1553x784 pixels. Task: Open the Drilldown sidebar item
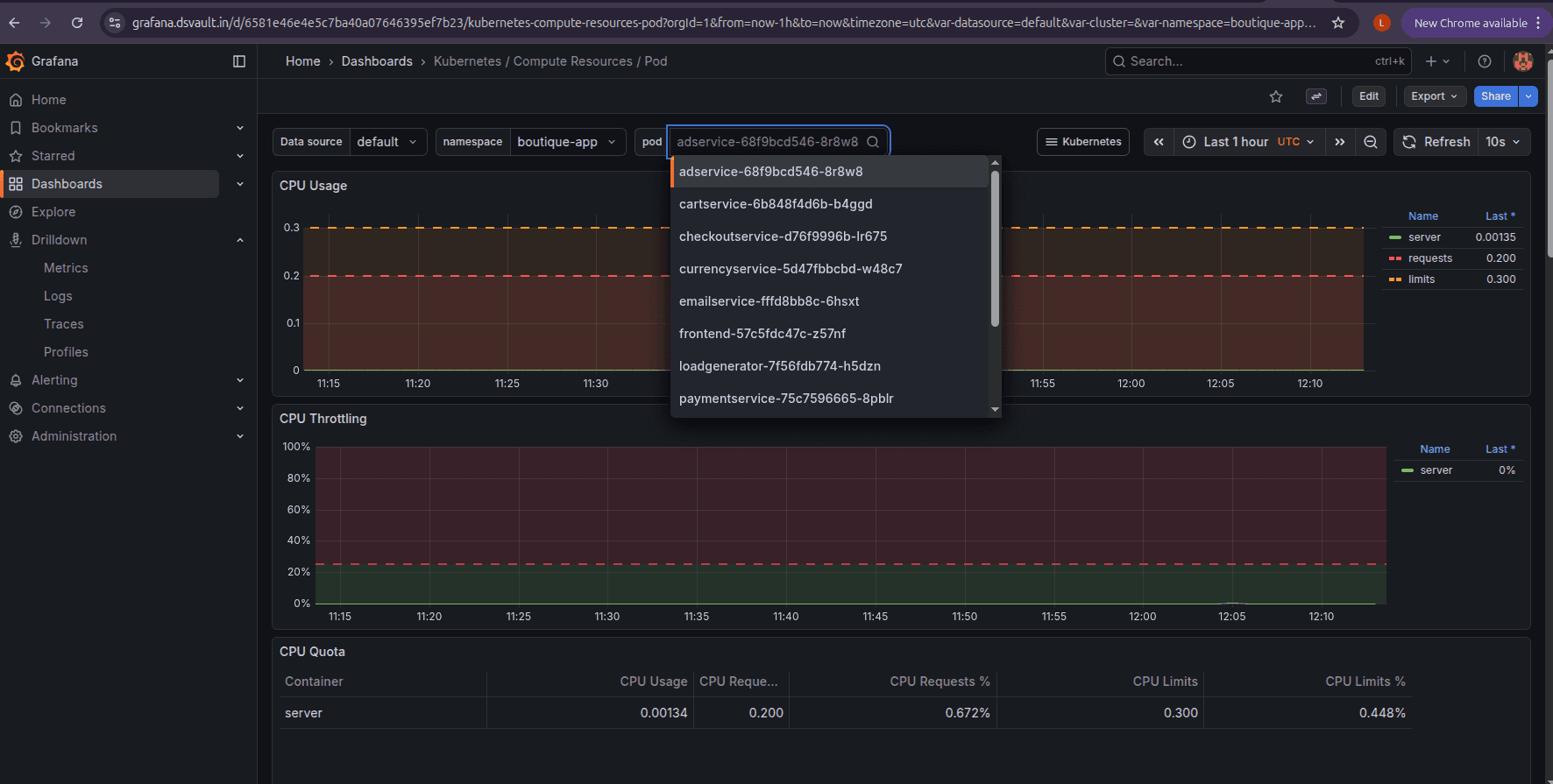(59, 240)
